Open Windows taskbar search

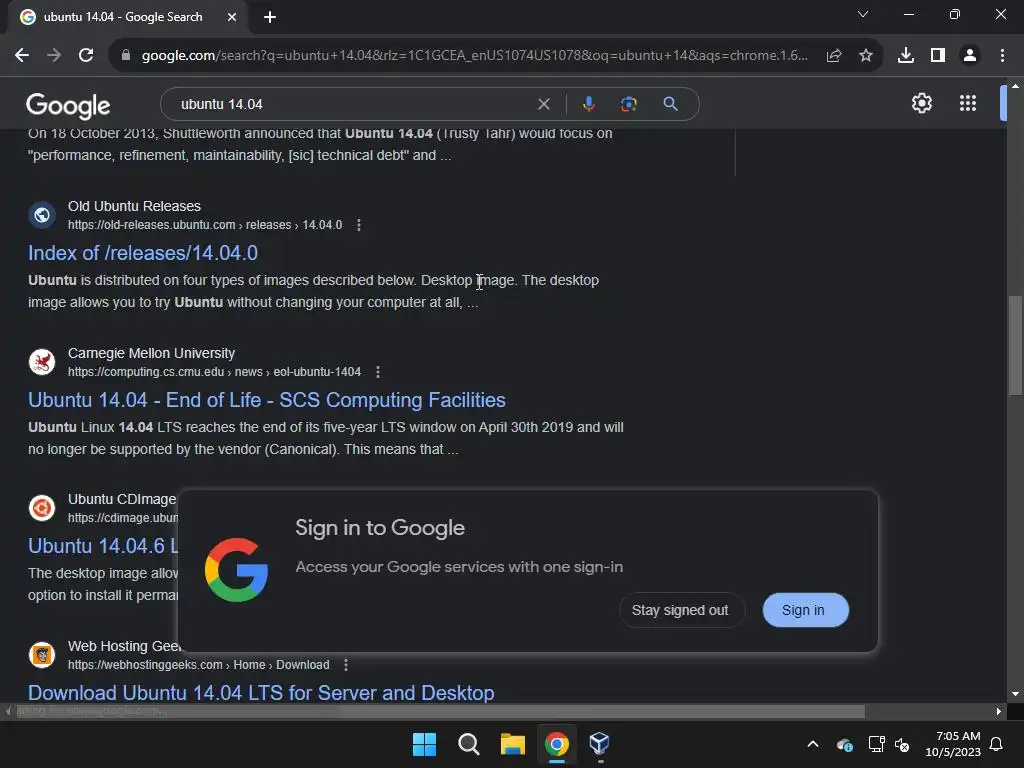click(x=468, y=744)
